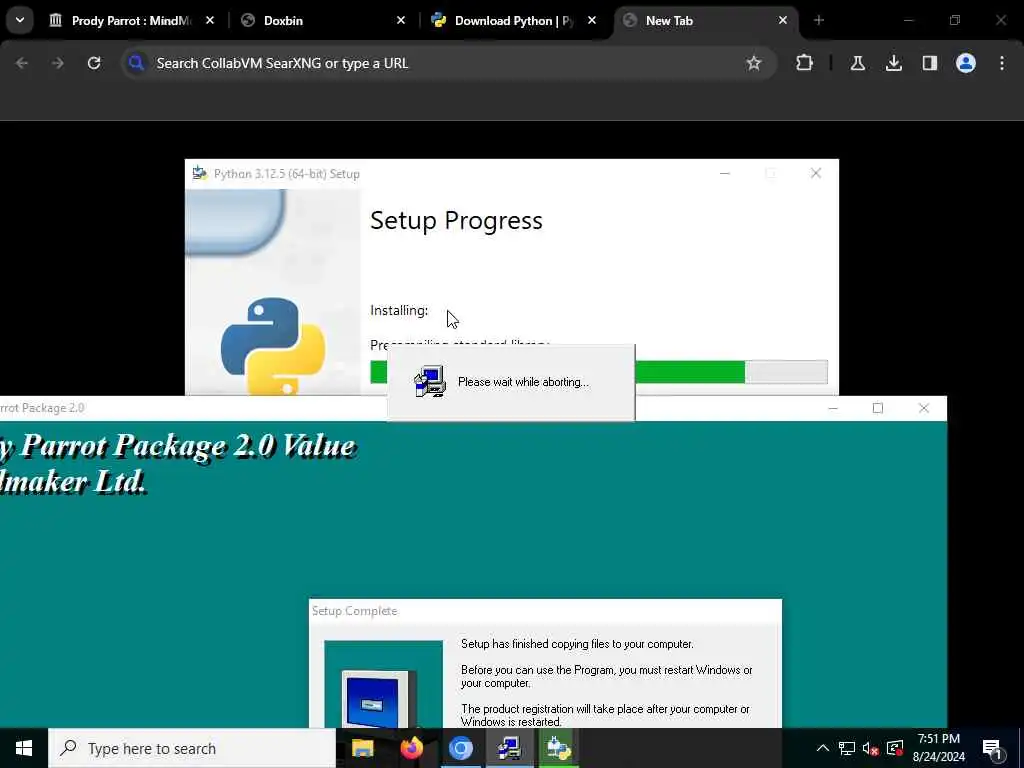This screenshot has width=1024, height=768.
Task: Close the New Tab tab
Action: coord(782,21)
